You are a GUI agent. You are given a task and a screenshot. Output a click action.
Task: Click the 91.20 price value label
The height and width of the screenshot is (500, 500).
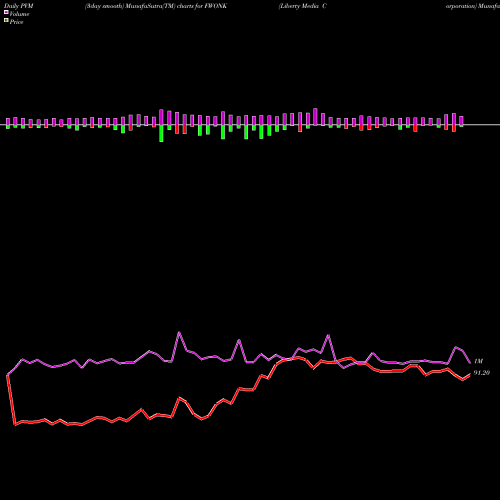click(x=482, y=373)
